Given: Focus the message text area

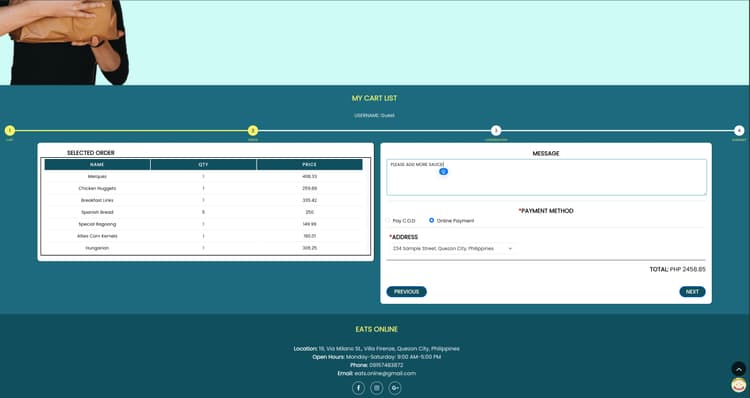Looking at the screenshot, I should (x=546, y=177).
